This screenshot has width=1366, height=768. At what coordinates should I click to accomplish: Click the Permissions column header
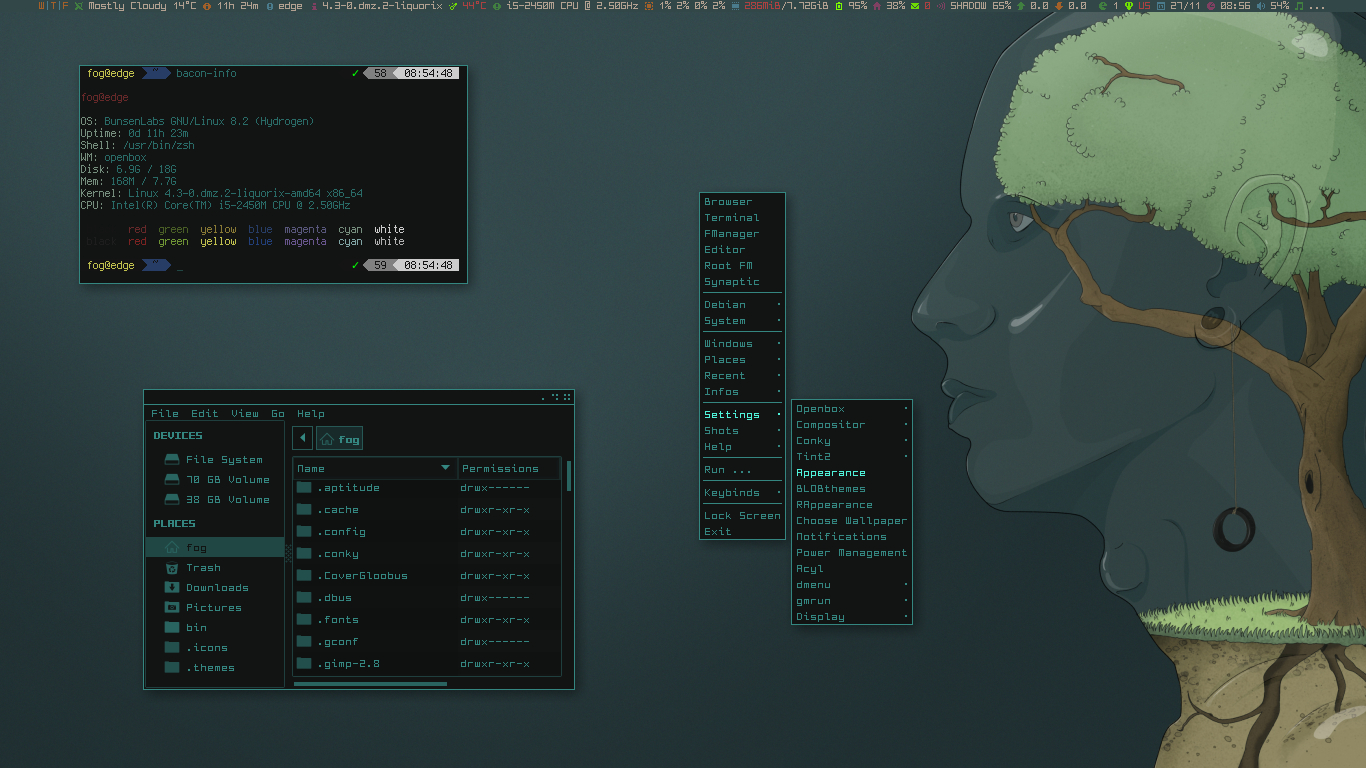tap(508, 468)
